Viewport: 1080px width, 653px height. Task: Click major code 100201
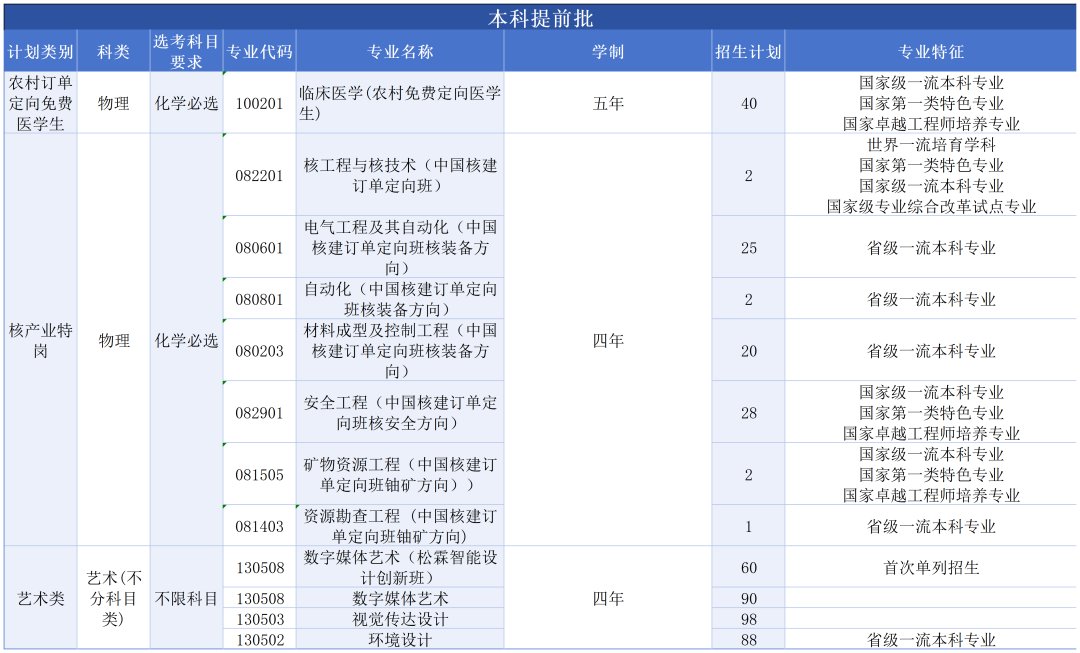tap(260, 103)
